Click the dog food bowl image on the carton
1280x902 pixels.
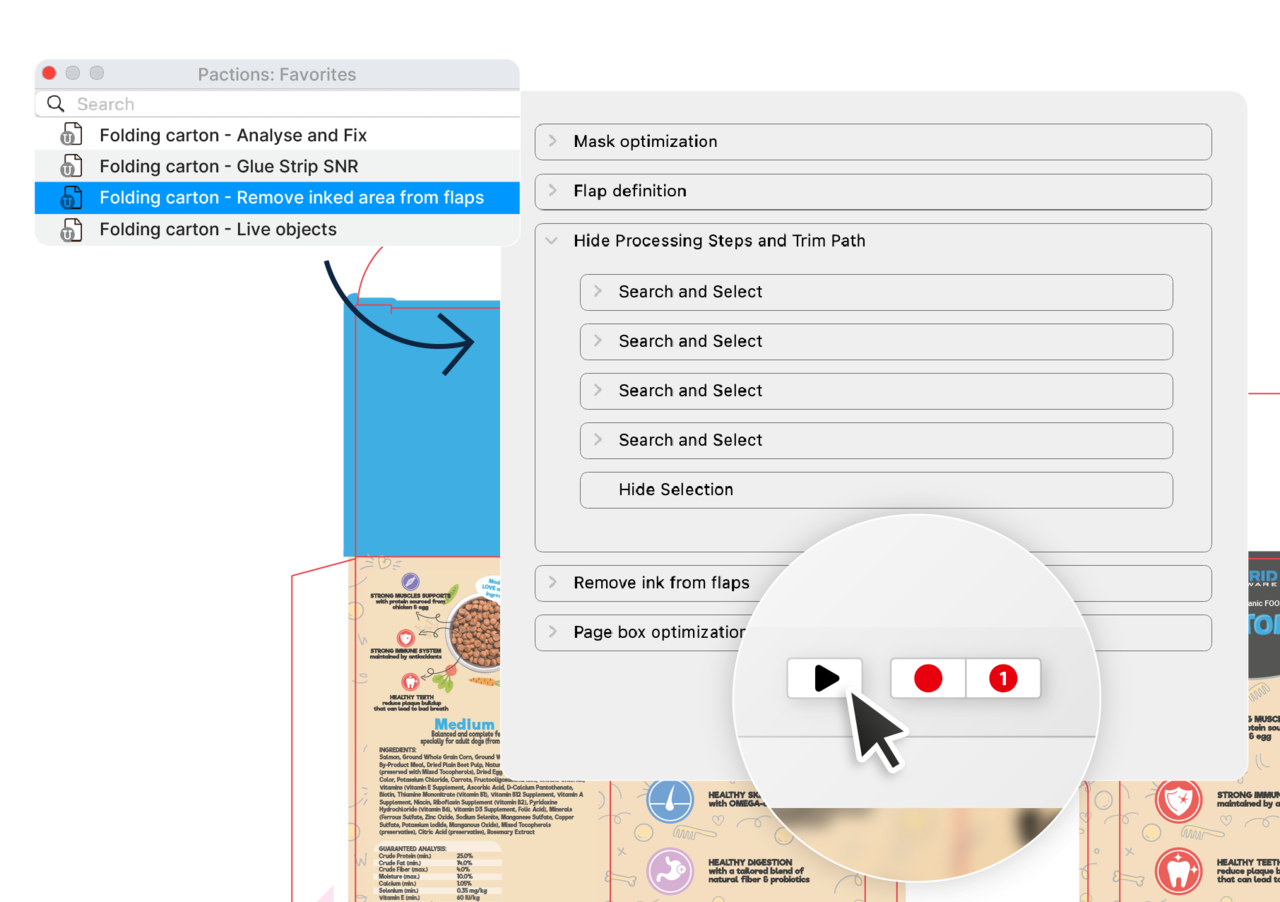click(x=474, y=632)
